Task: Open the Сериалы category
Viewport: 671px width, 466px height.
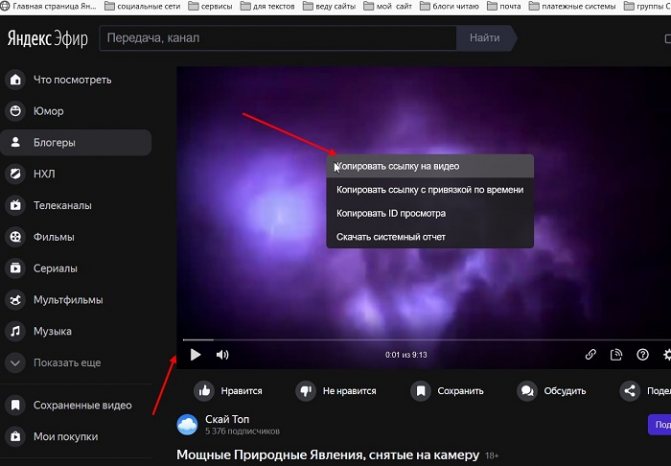Action: tap(55, 268)
